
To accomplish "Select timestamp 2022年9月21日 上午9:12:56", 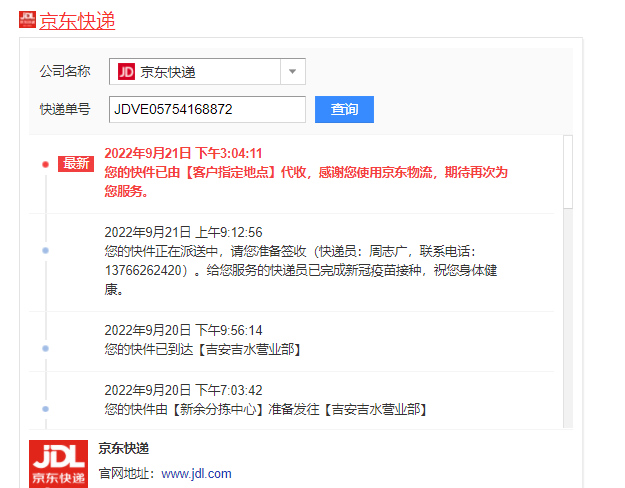I will click(183, 232).
